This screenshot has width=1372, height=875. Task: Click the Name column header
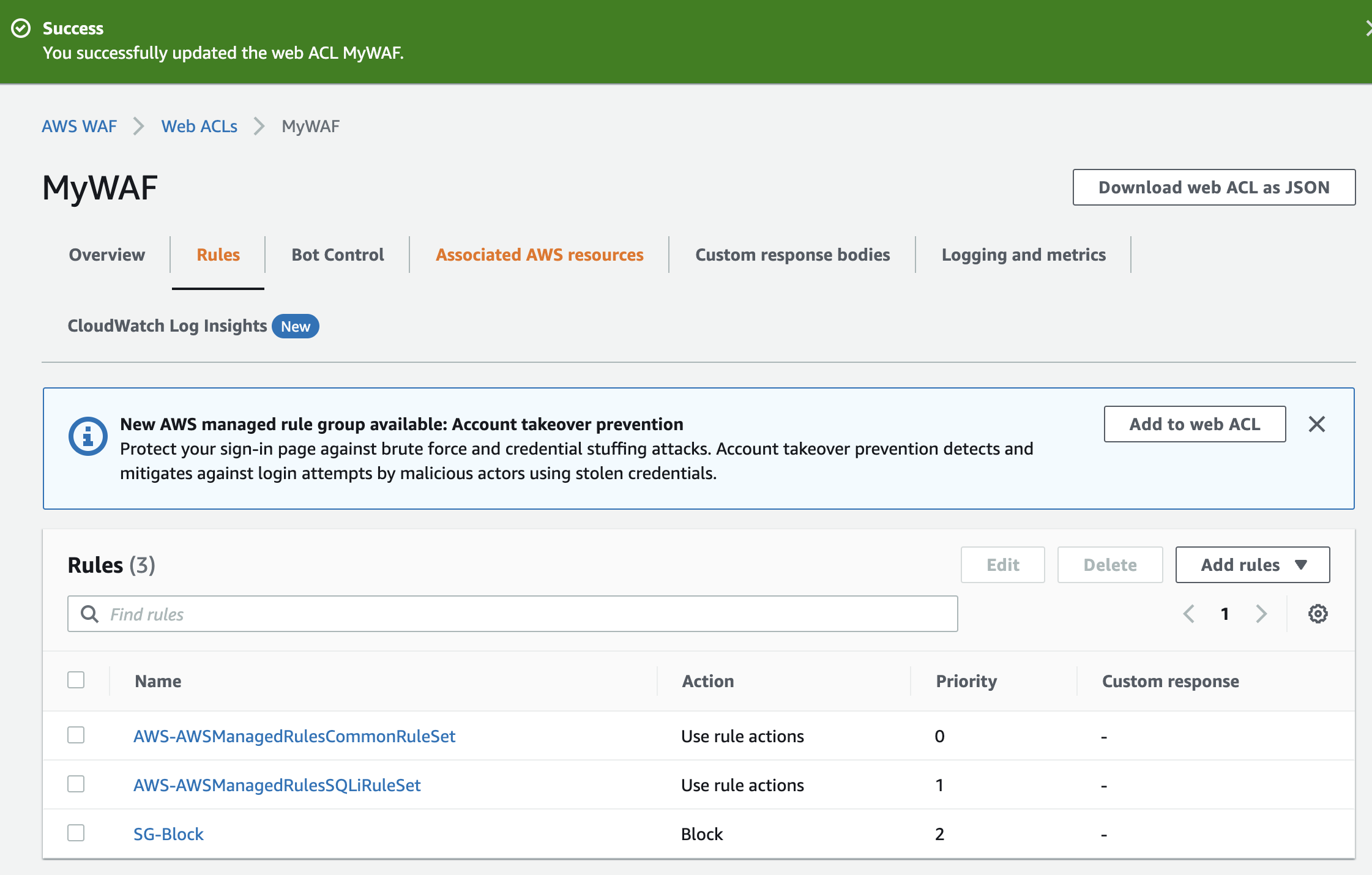click(x=158, y=681)
